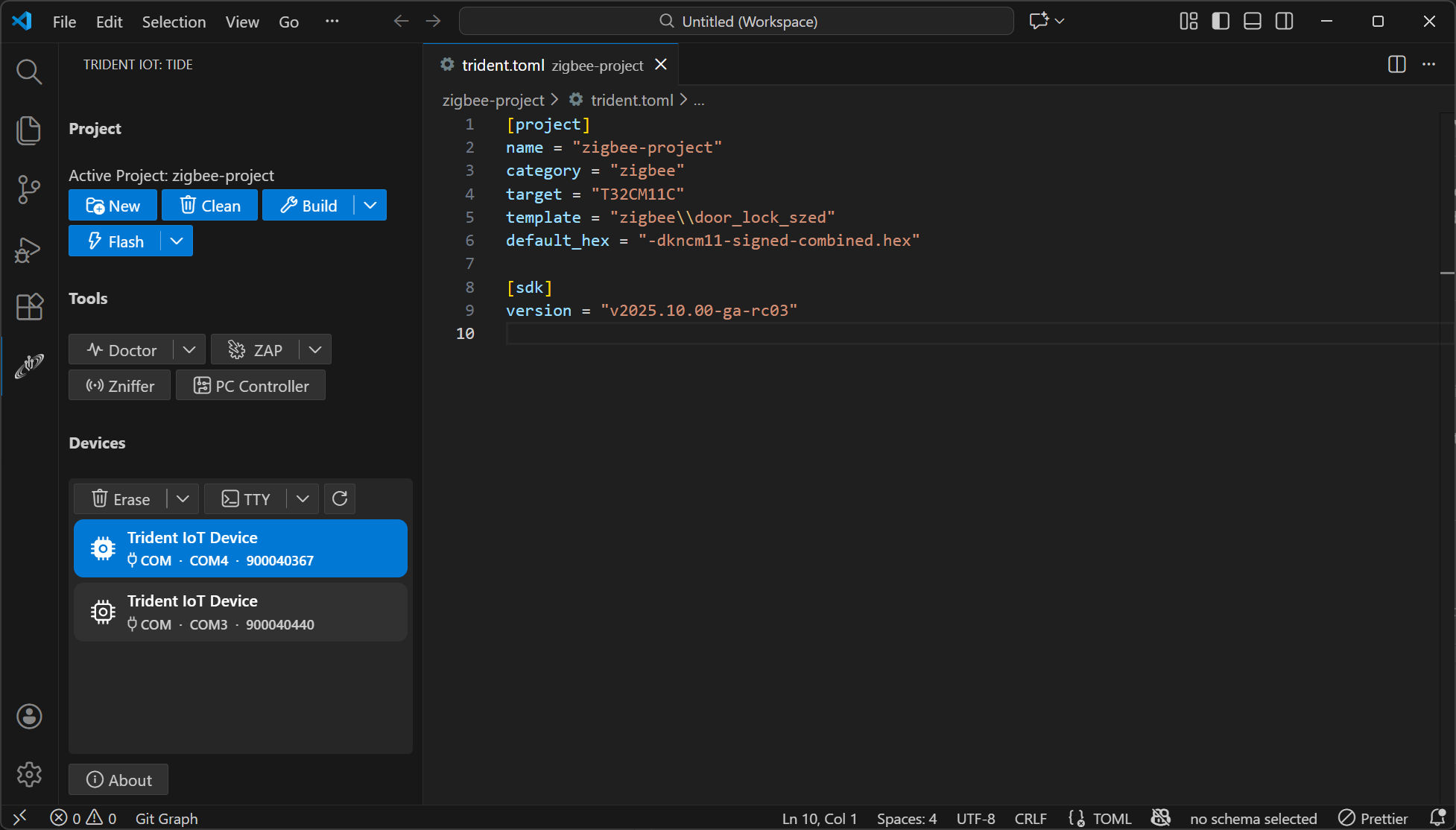Open the Selection menu
Image resolution: width=1456 pixels, height=830 pixels.
174,22
